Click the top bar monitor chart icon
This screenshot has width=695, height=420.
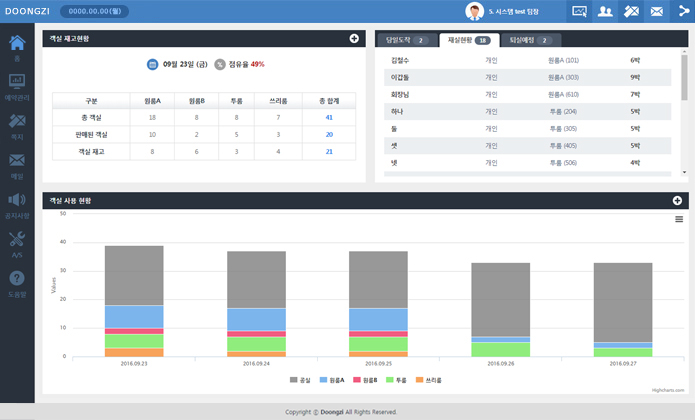[579, 11]
